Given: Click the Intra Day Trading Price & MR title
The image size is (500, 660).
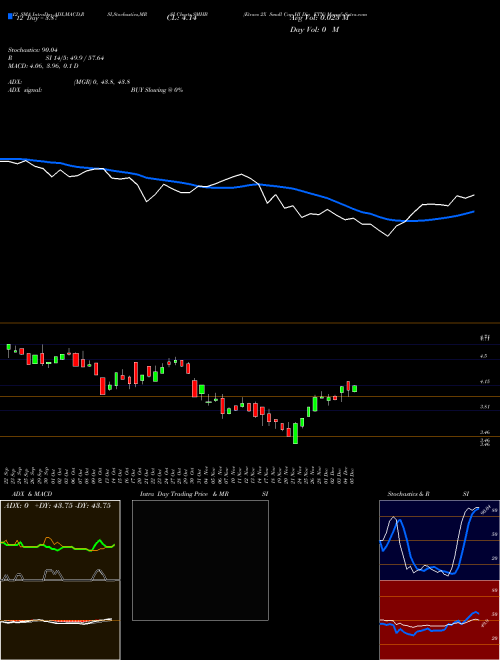Looking at the screenshot, I should point(185,494).
